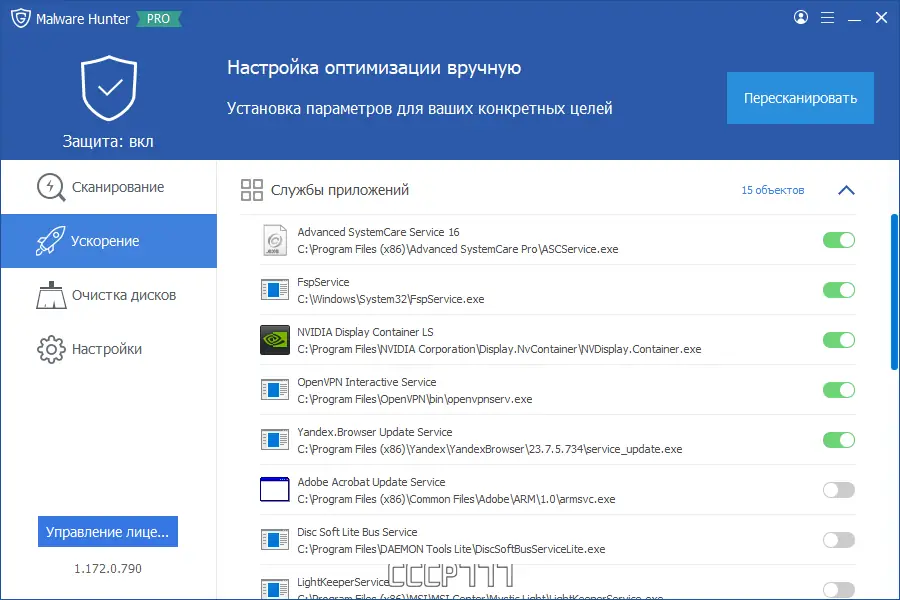Click the Службы приложений grid icon
This screenshot has width=900, height=600.
point(251,190)
